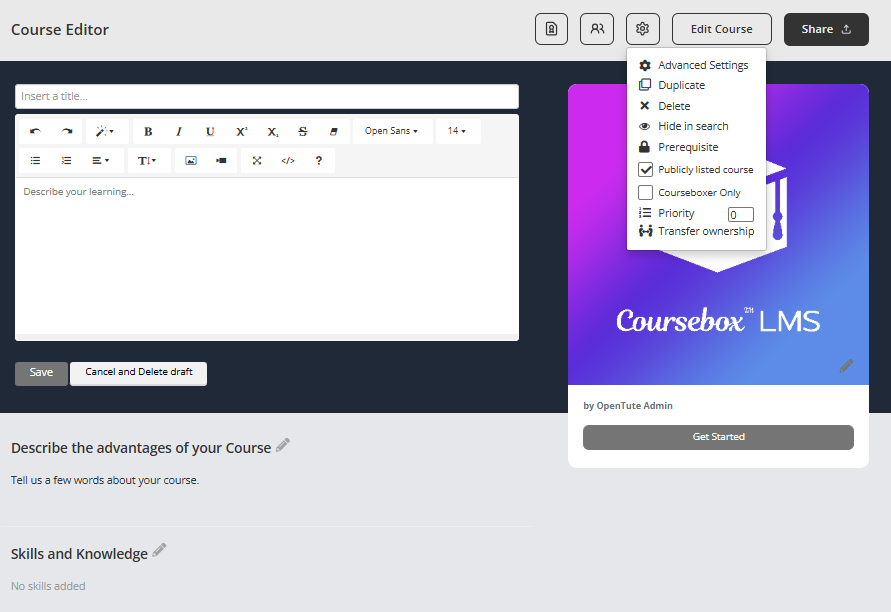
Task: Apply superscript formatting
Action: [x=242, y=131]
